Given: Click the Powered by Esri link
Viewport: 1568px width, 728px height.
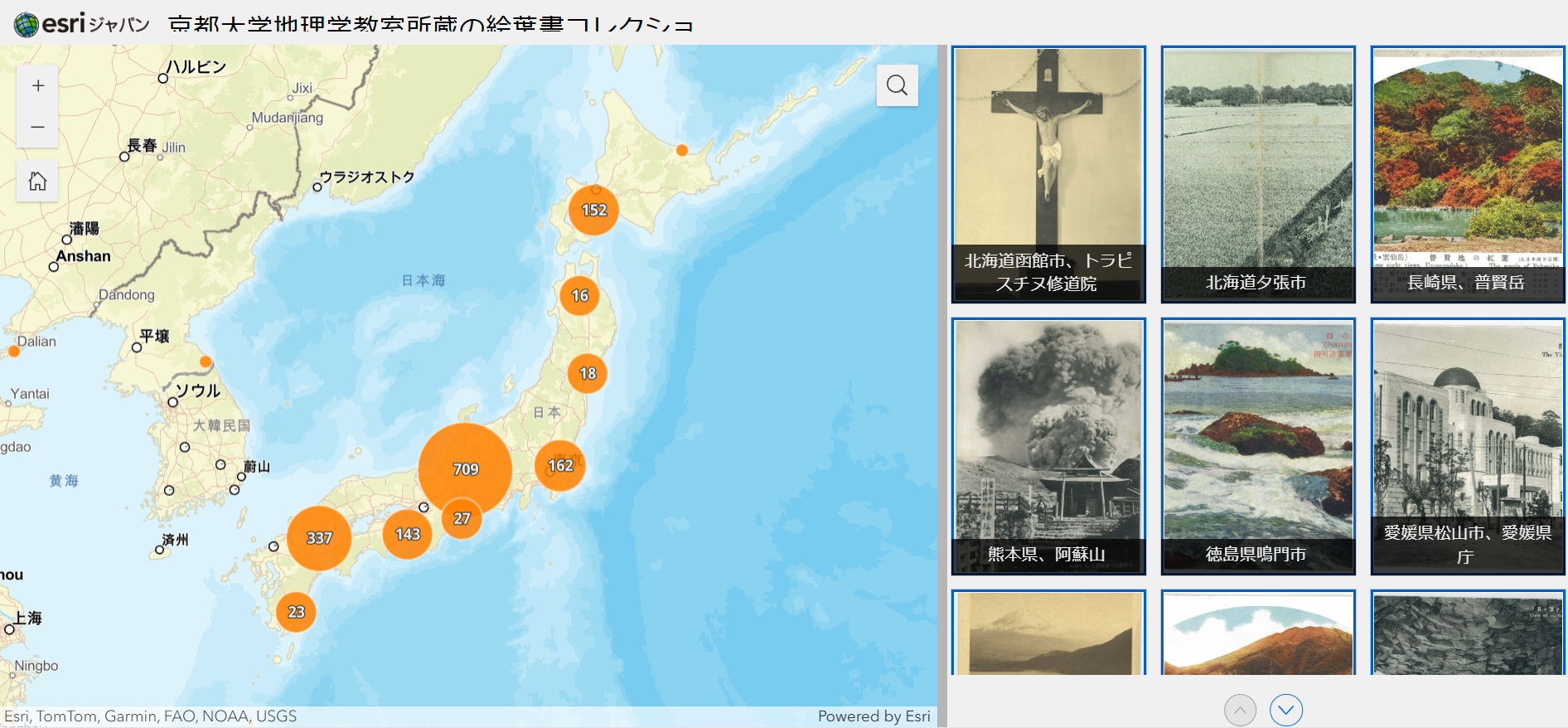Looking at the screenshot, I should (x=874, y=716).
